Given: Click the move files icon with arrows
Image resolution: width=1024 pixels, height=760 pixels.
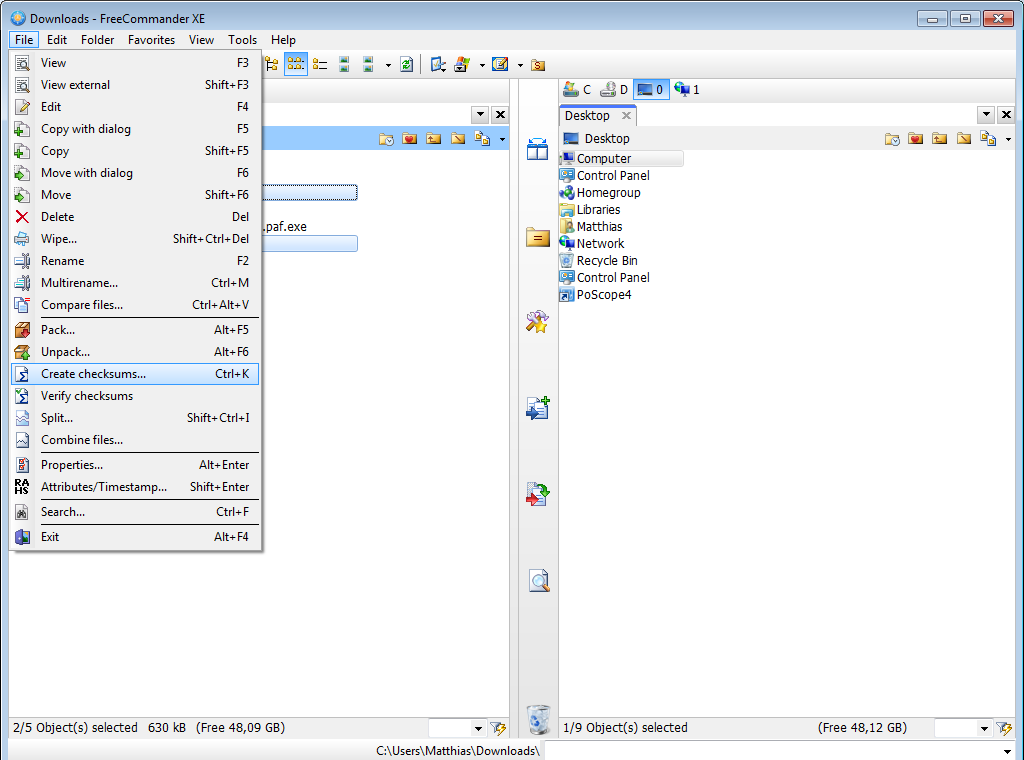Looking at the screenshot, I should pyautogui.click(x=538, y=494).
